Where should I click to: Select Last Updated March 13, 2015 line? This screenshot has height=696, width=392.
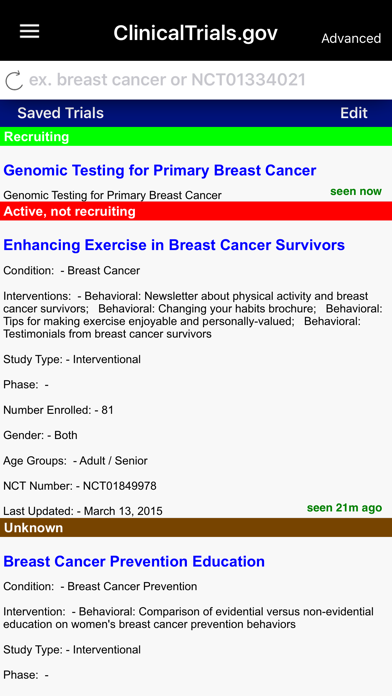coord(83,511)
